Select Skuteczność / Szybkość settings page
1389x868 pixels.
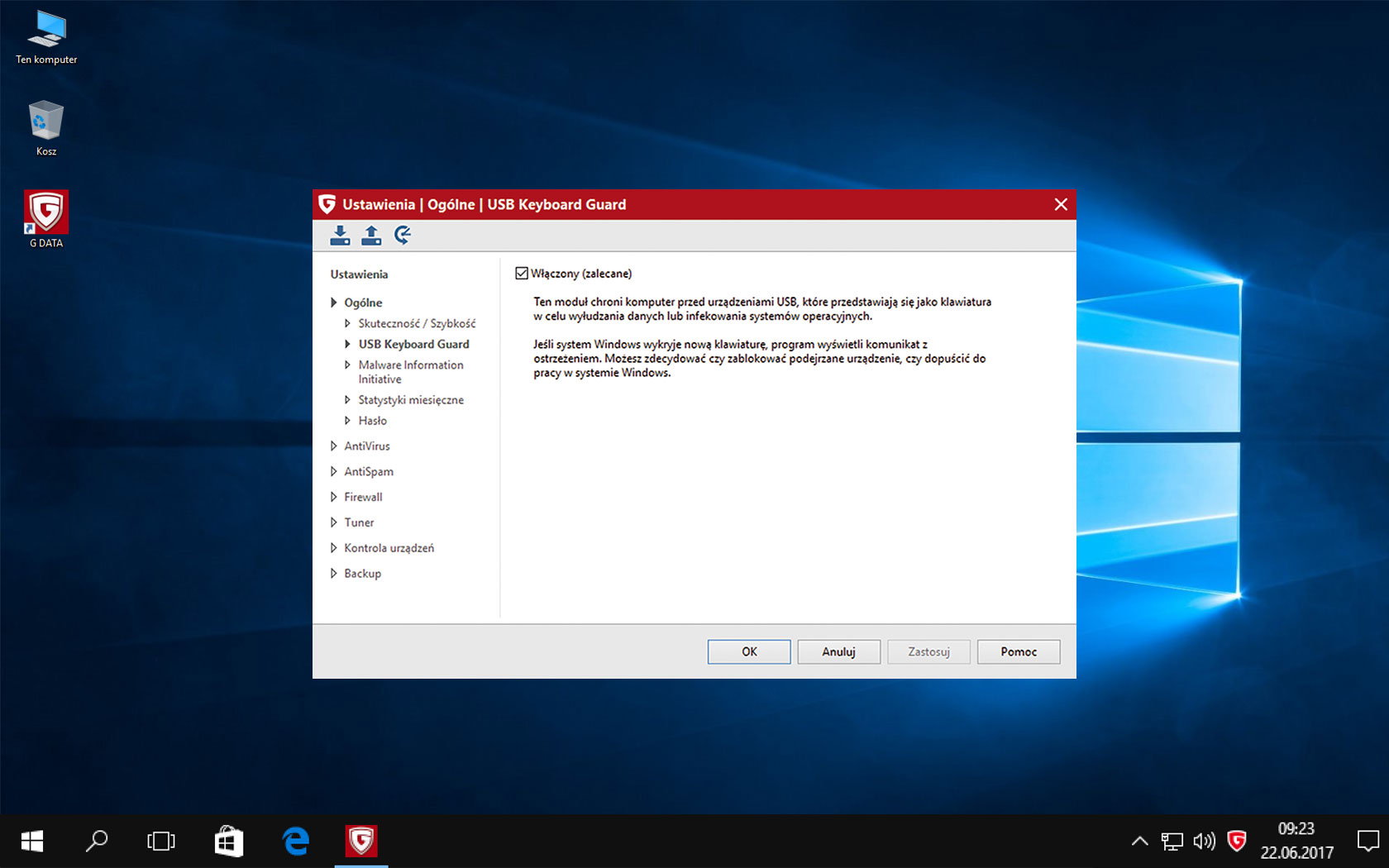coord(417,323)
